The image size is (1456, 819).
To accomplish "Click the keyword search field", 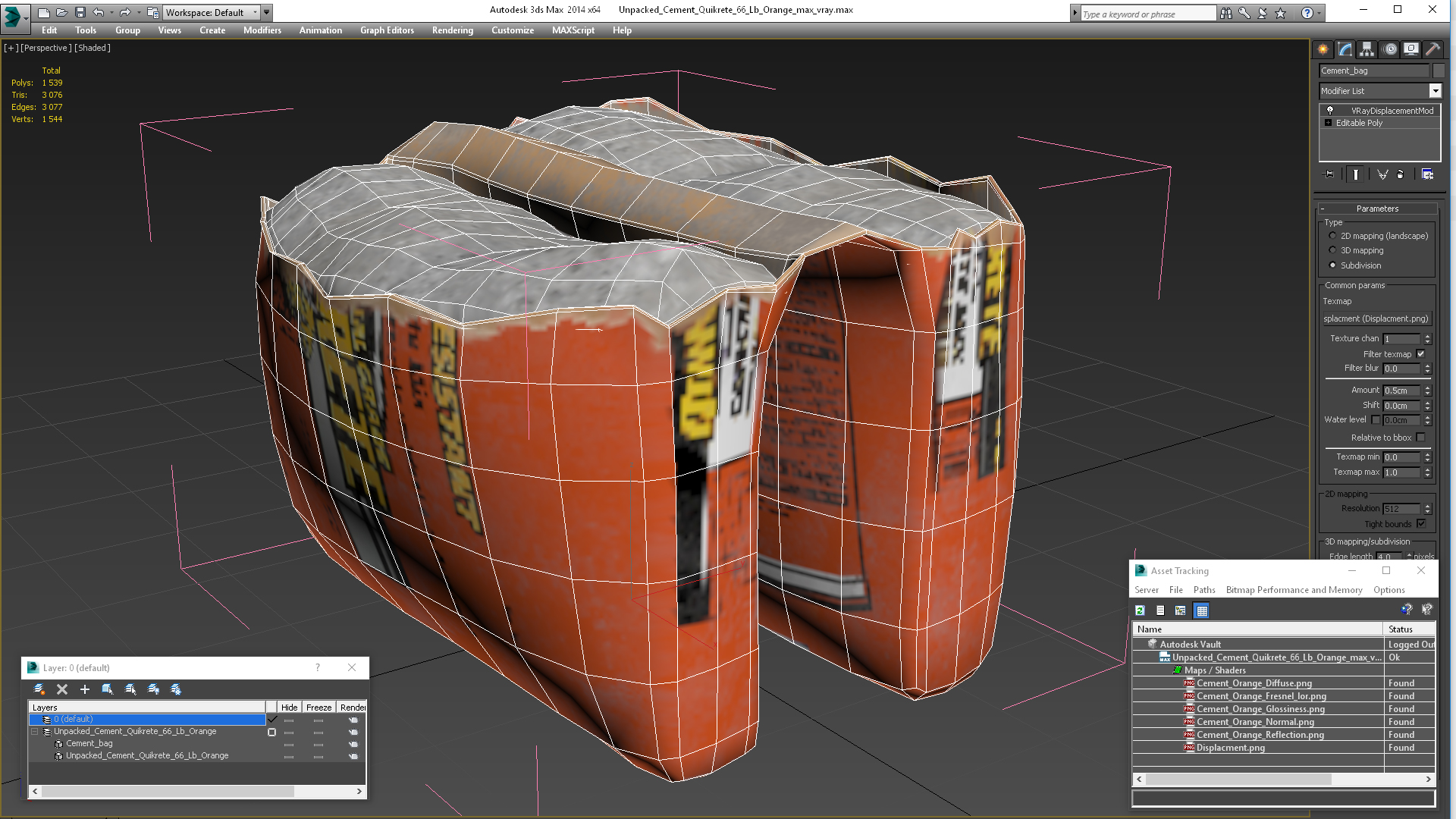I will (1147, 14).
